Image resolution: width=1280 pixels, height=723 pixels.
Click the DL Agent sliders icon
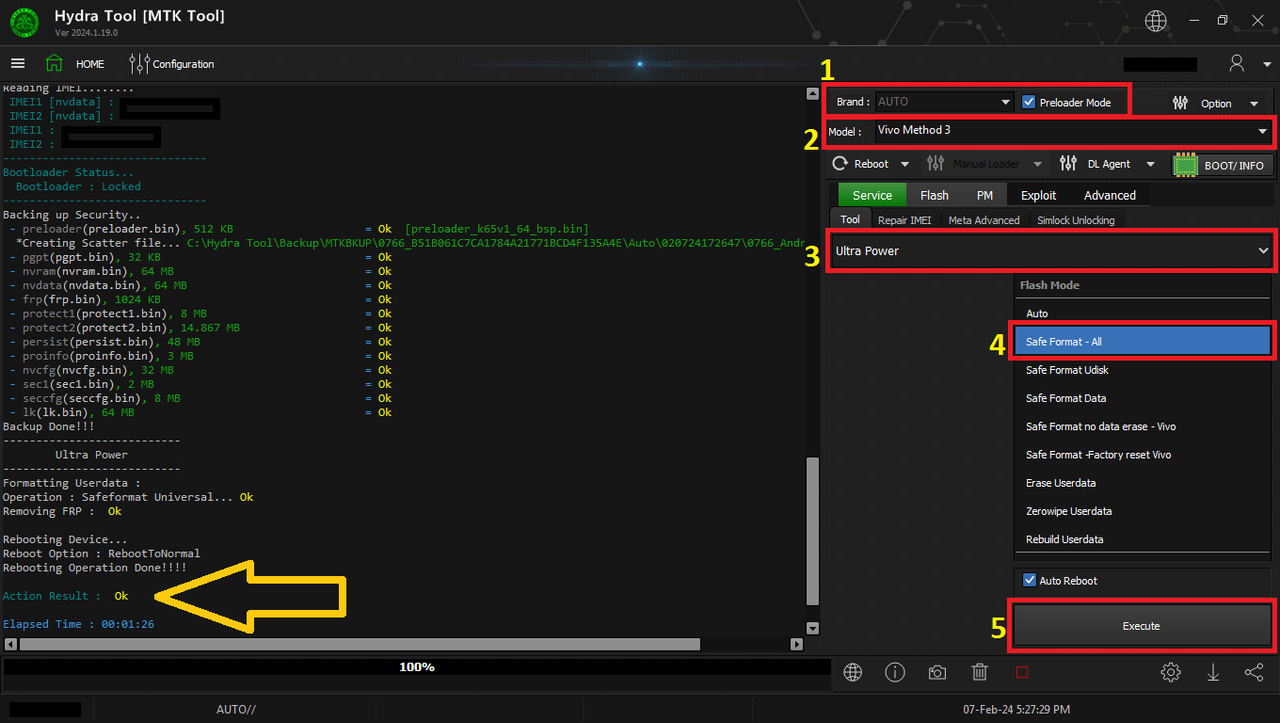[1068, 164]
